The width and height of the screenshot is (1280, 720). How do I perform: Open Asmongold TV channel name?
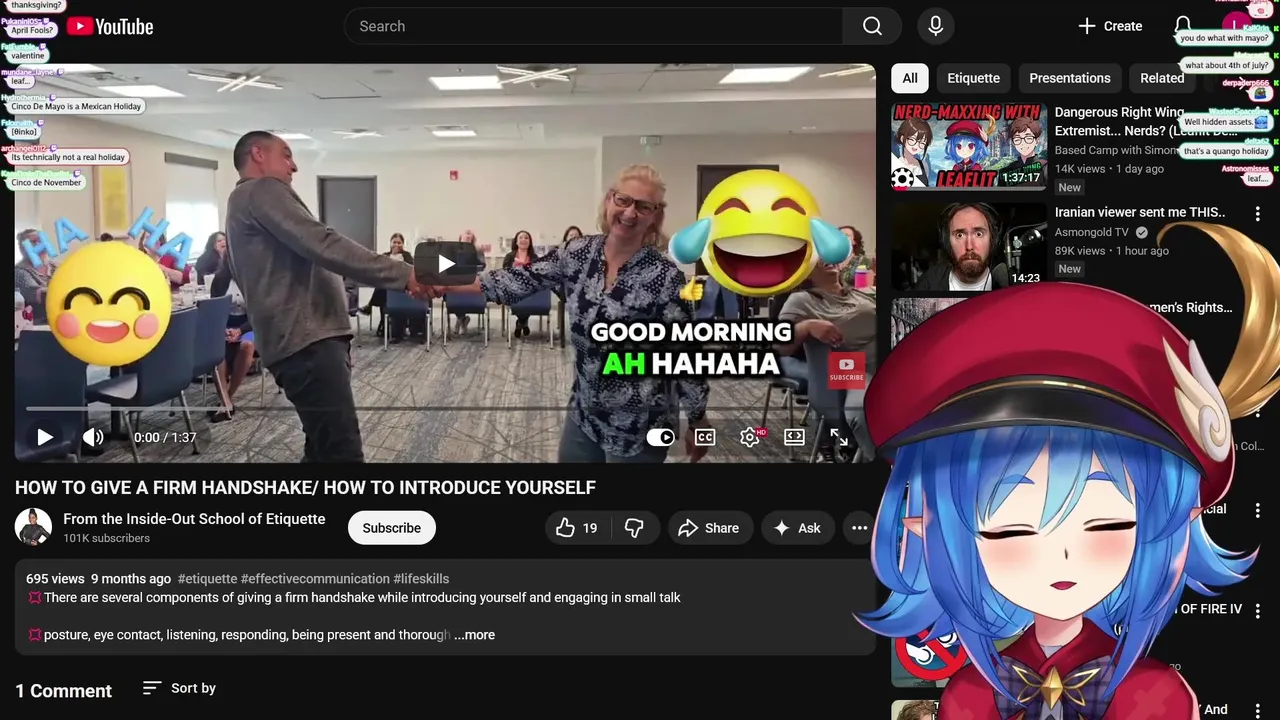click(x=1091, y=232)
